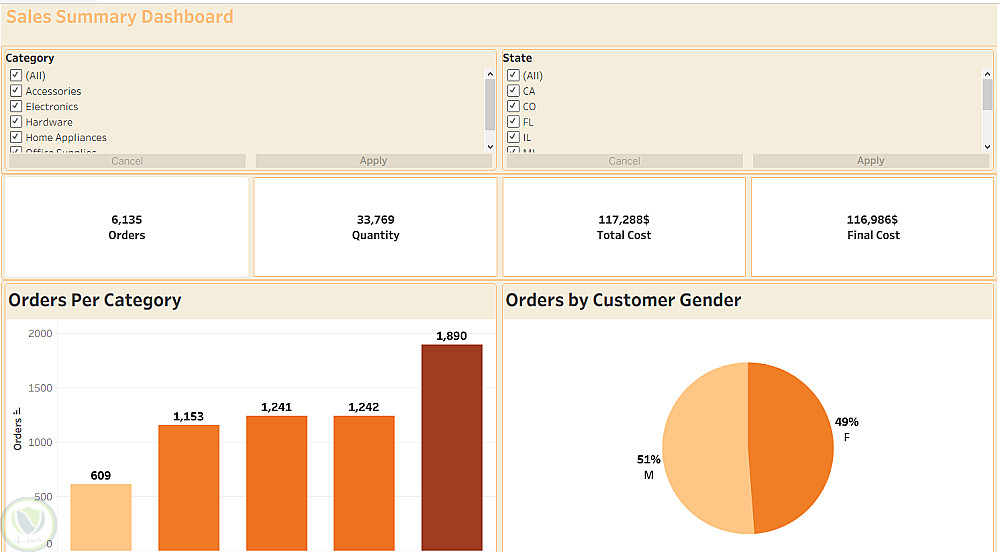Click the light orange M pie slice
This screenshot has height=552, width=1000.
[x=705, y=450]
